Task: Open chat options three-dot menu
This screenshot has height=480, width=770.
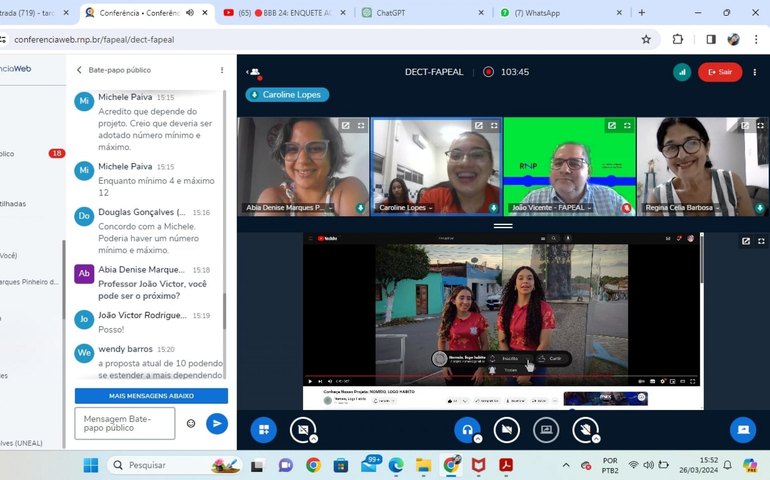Action: pyautogui.click(x=222, y=71)
